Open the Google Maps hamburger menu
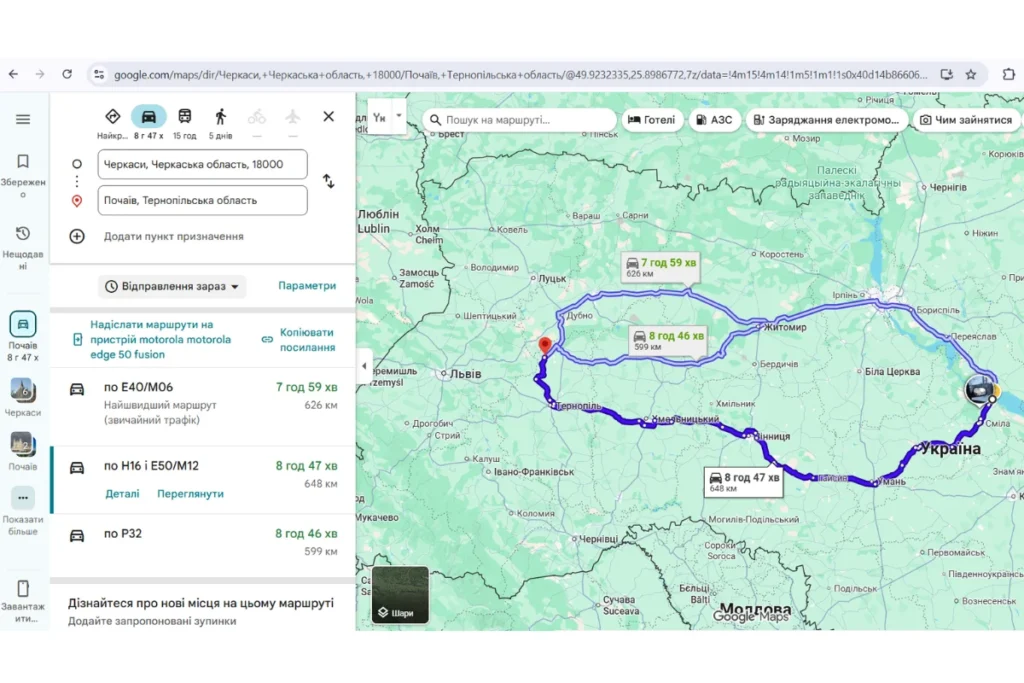The height and width of the screenshot is (683, 1024). [23, 119]
